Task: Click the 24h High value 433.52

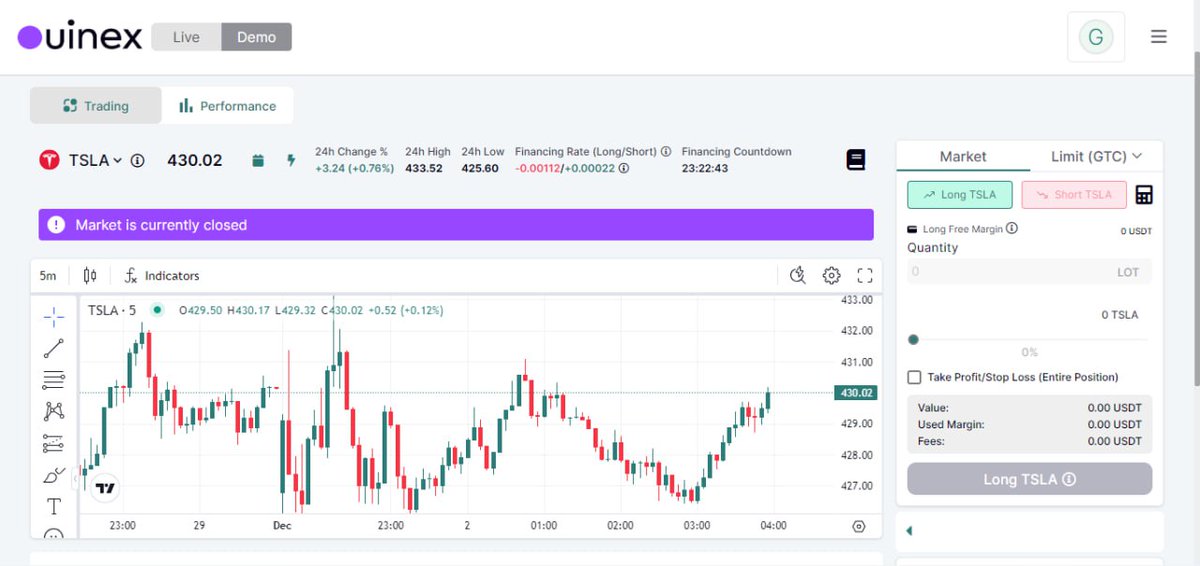Action: coord(424,168)
